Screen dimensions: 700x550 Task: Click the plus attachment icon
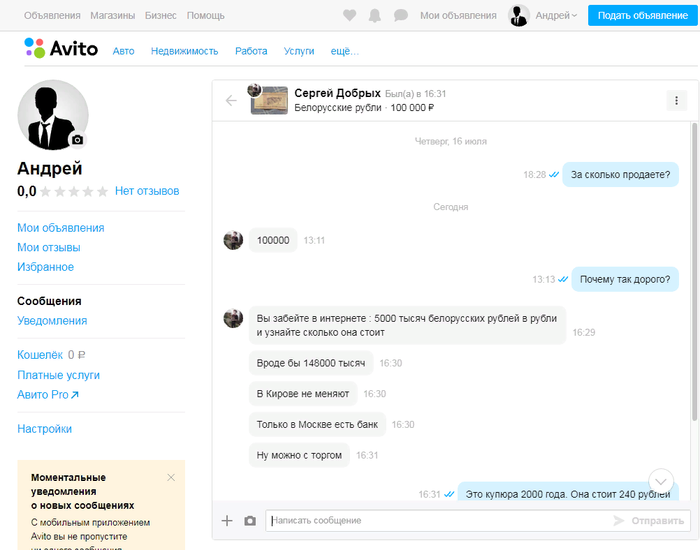click(227, 521)
